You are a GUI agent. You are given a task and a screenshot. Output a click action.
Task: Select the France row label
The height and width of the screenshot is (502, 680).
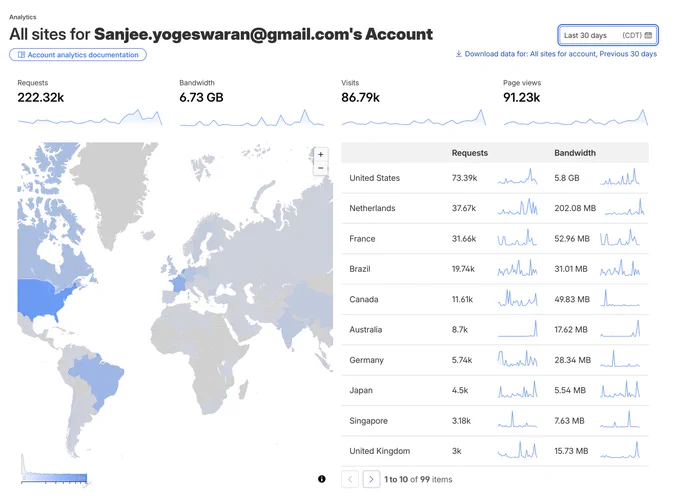pos(362,239)
